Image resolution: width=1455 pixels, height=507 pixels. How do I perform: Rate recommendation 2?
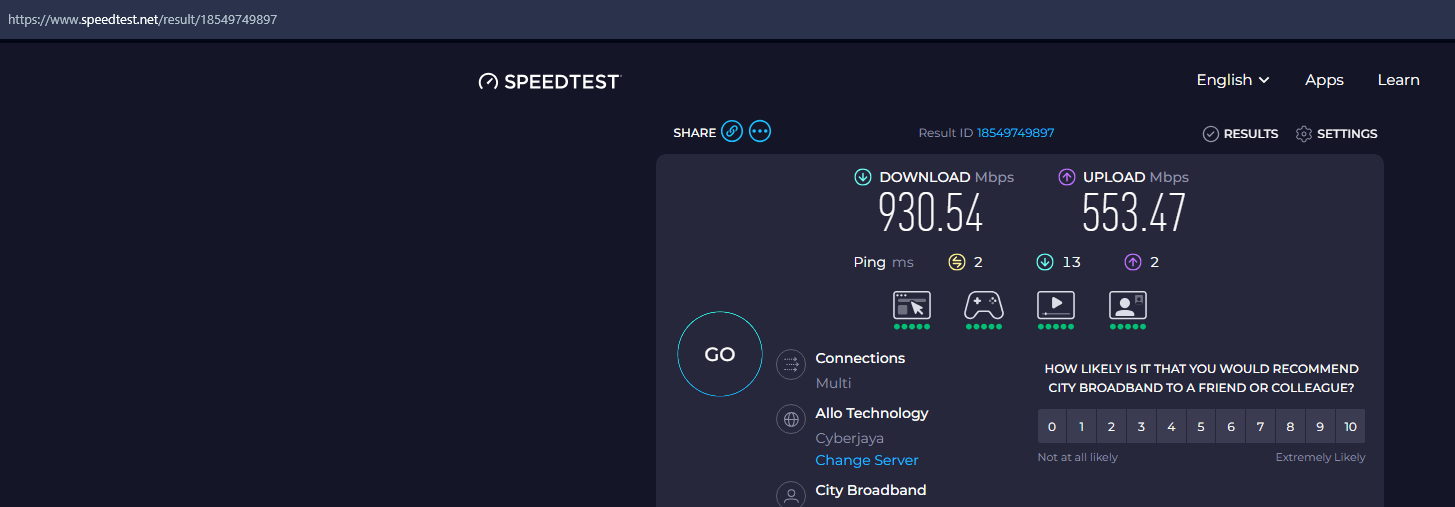point(1111,426)
